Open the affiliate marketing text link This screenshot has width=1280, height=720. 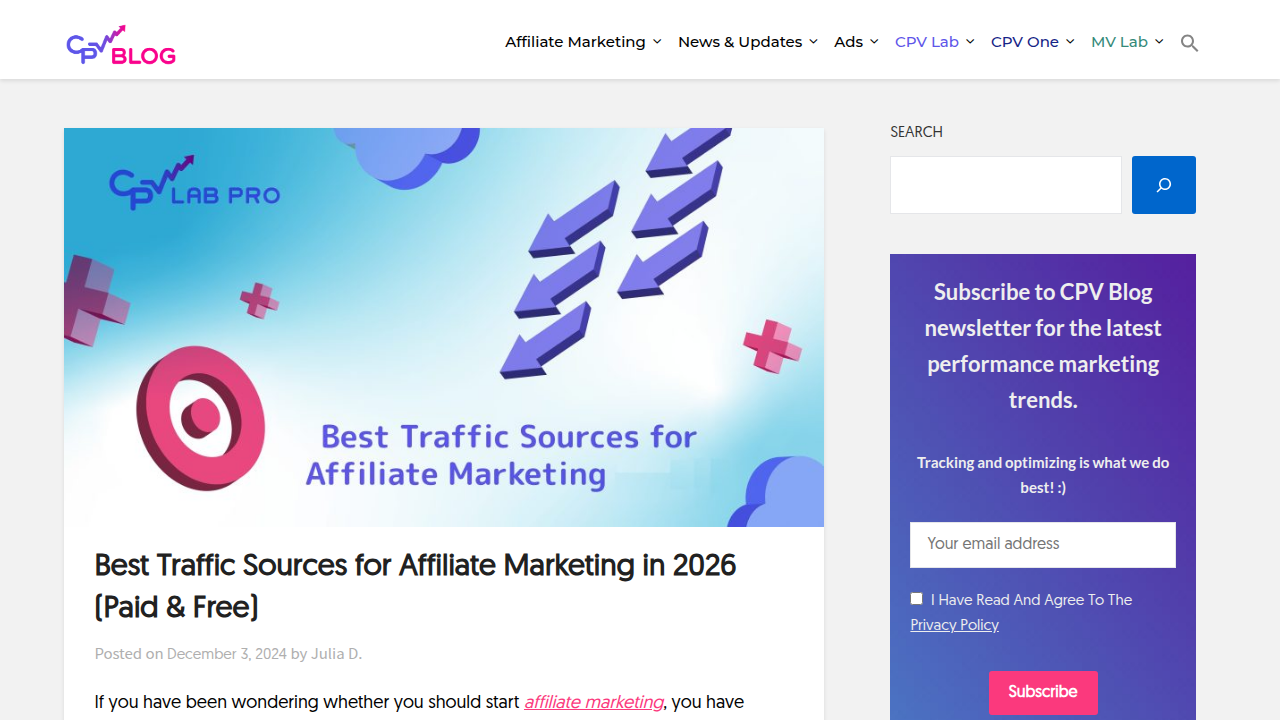coord(594,702)
